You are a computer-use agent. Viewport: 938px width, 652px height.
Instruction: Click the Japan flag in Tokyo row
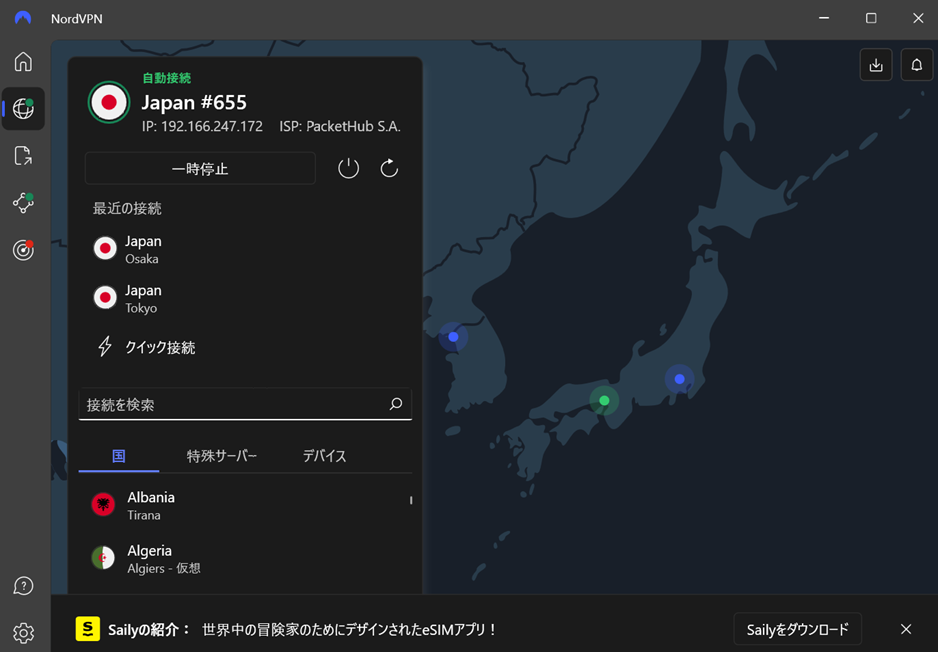pos(105,297)
